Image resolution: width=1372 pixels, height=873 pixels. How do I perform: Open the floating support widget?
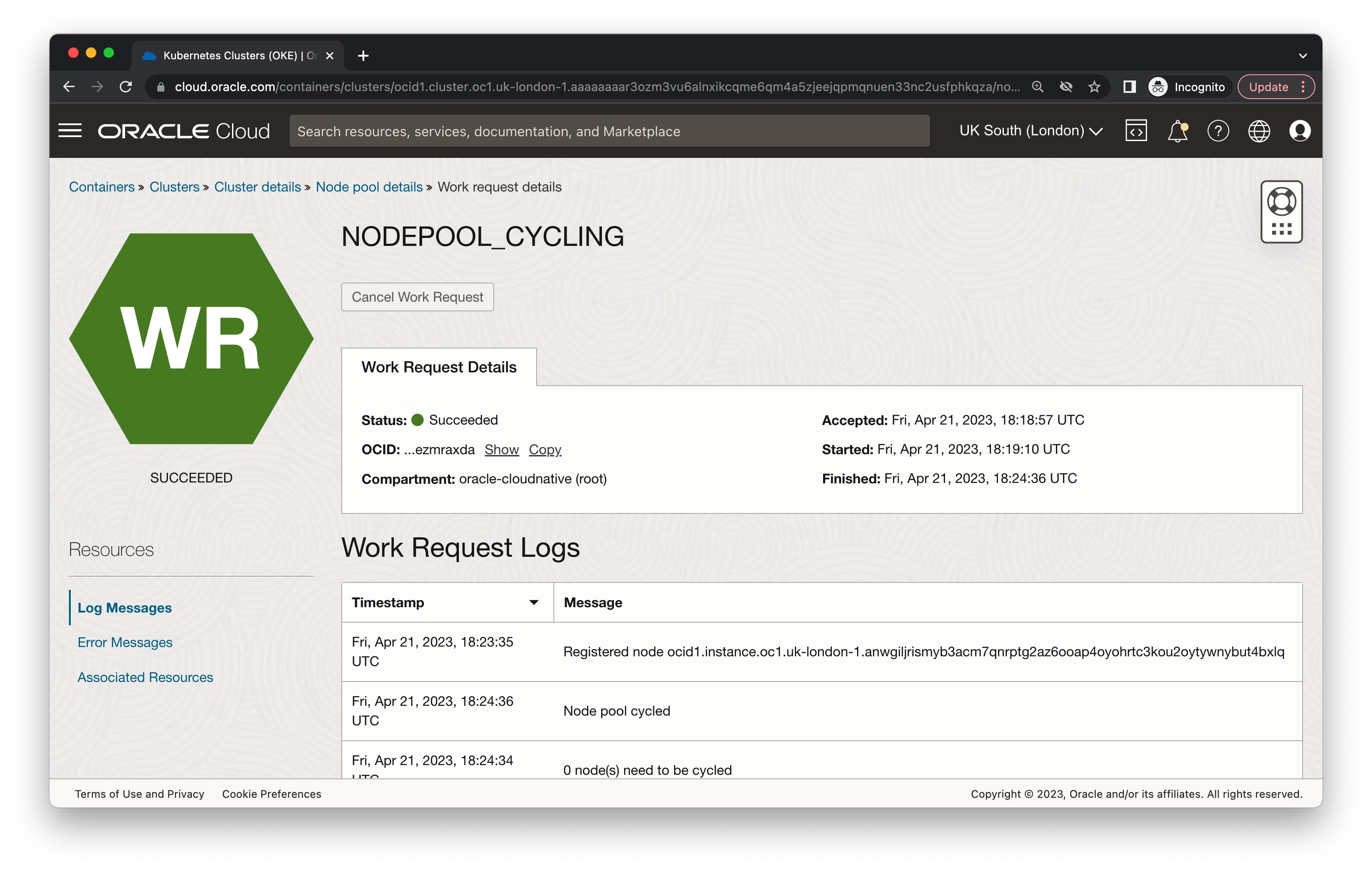(1282, 211)
